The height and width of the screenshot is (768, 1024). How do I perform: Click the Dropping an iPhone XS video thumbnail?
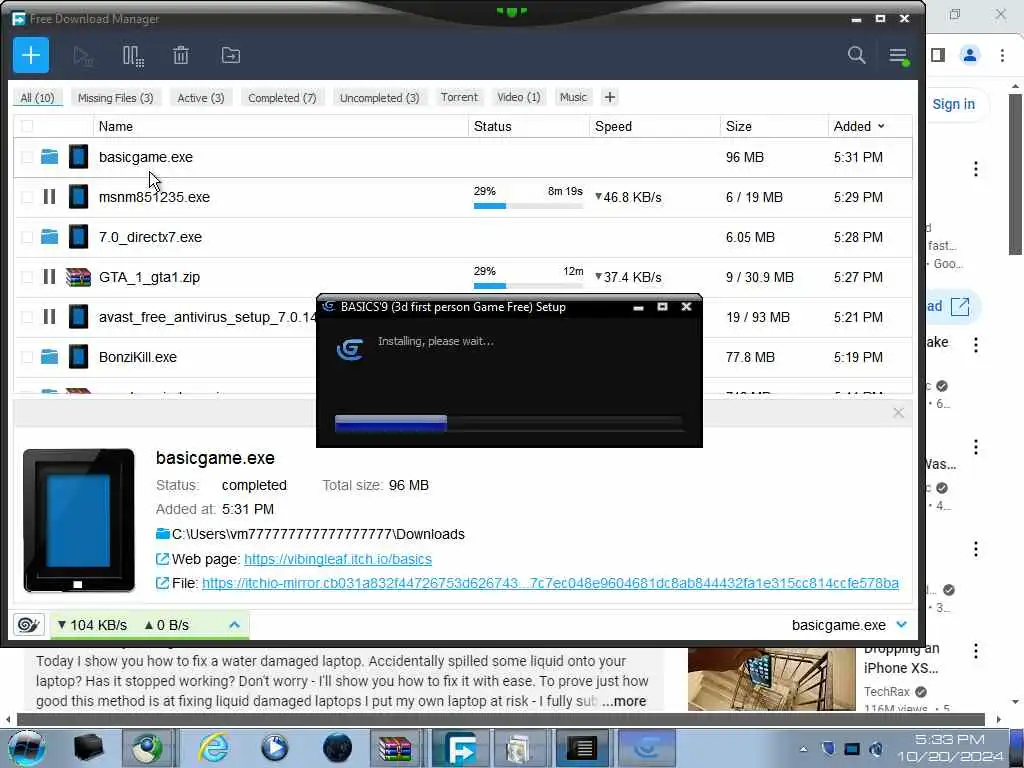pyautogui.click(x=771, y=679)
